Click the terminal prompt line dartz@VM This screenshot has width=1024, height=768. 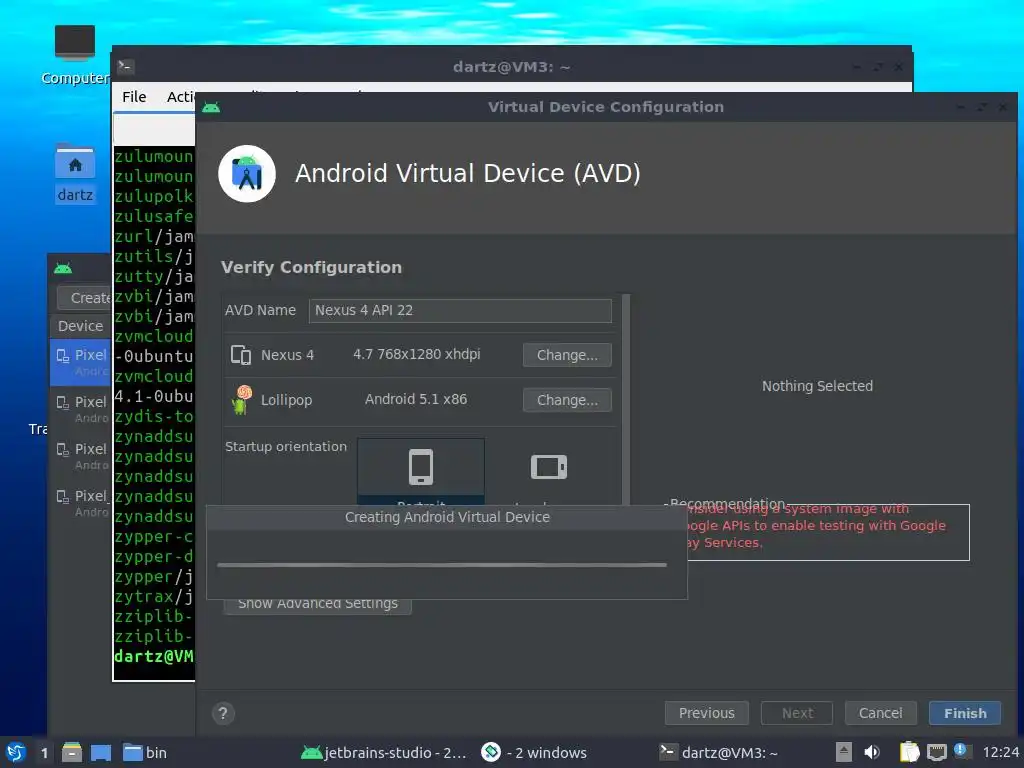pos(154,656)
